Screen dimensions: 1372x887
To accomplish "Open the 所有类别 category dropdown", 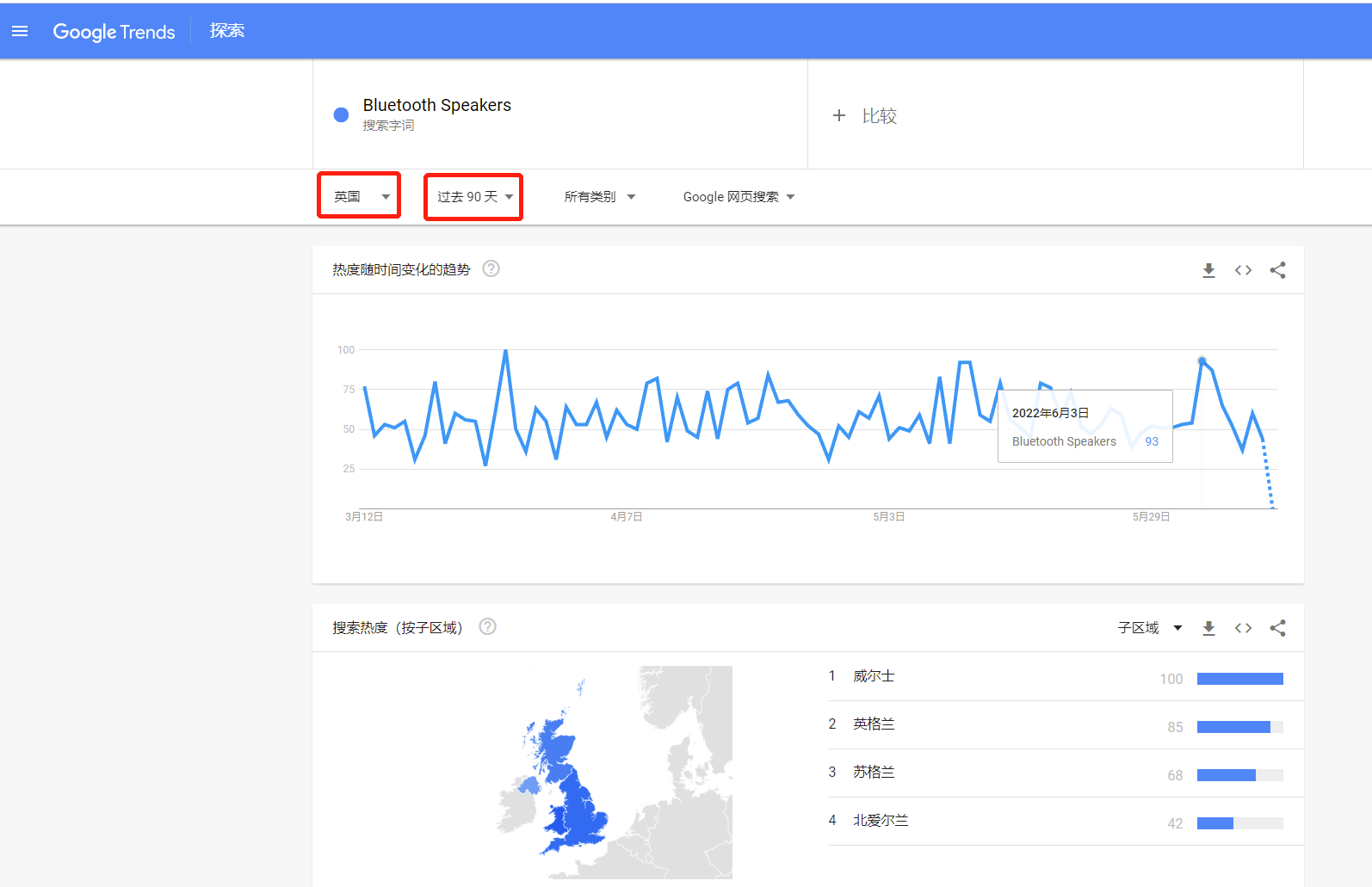I will point(600,197).
